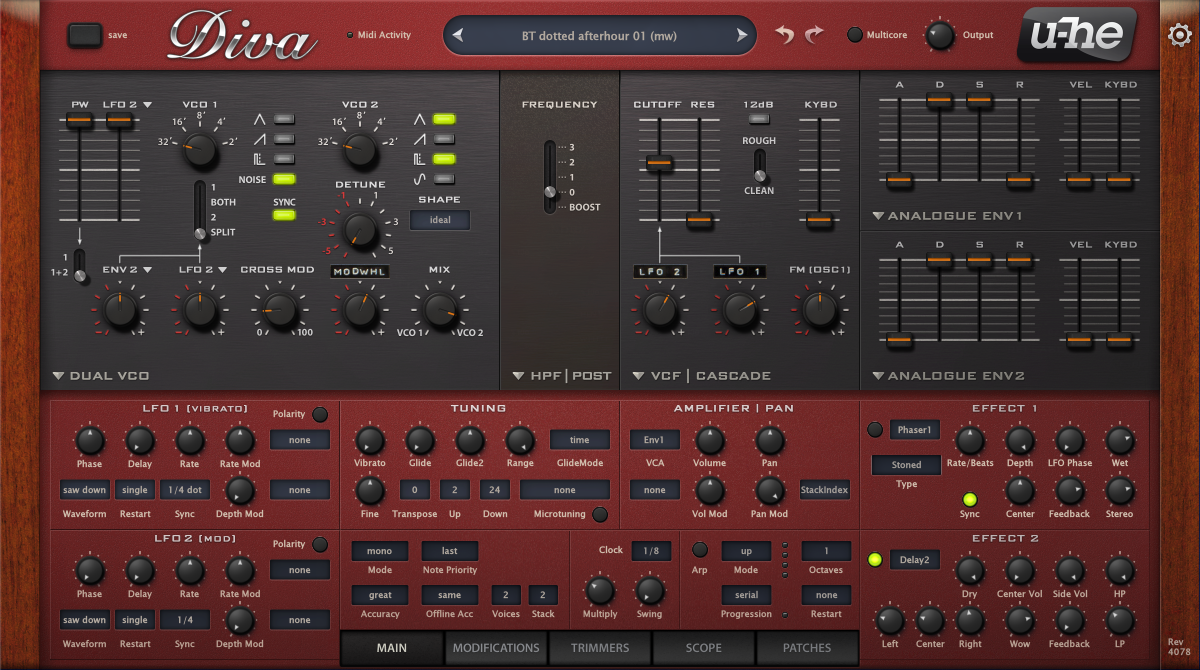
Task: Click the StackIndex button
Action: click(825, 490)
